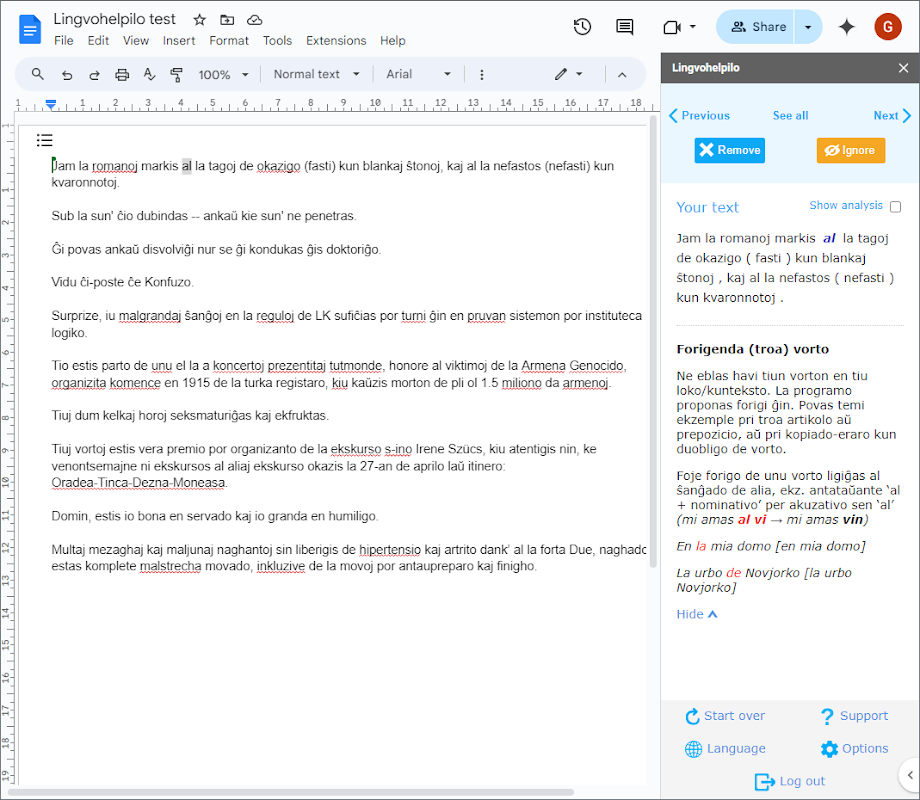Click underlined word 'malstrecha' in document
Viewport: 920px width, 800px height.
[x=170, y=566]
